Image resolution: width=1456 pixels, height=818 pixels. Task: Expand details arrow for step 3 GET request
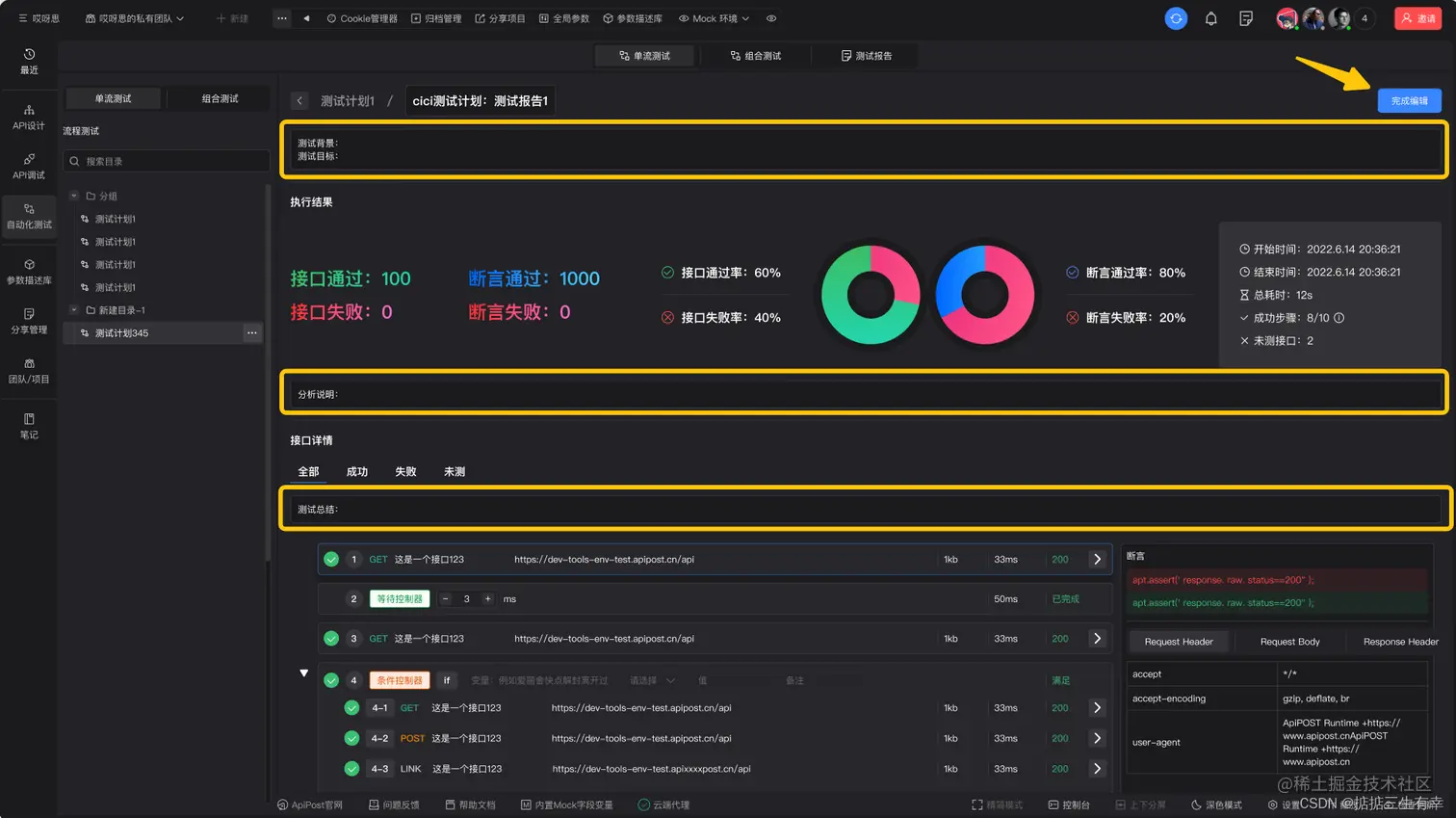[1097, 638]
